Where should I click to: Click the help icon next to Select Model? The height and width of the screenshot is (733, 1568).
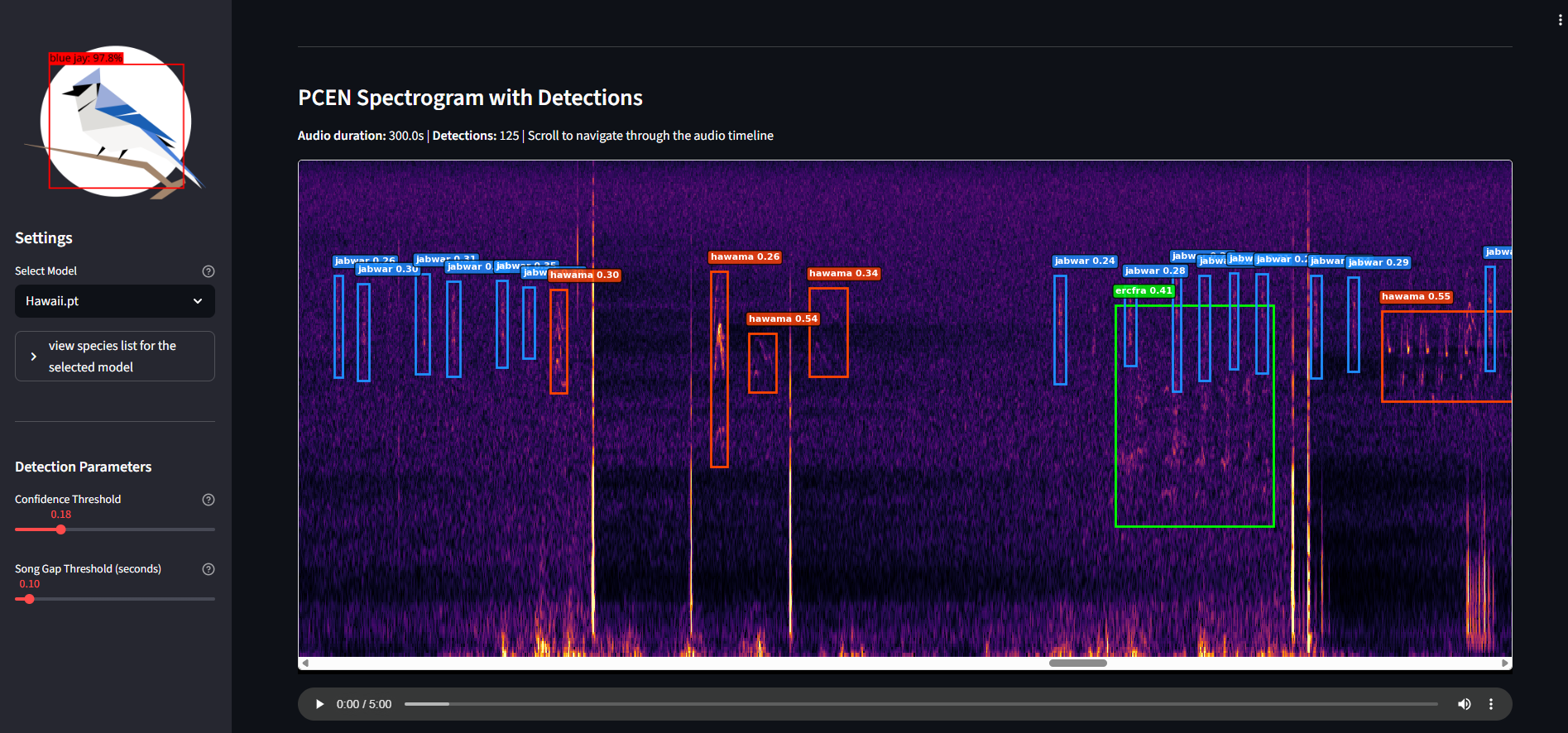point(209,271)
